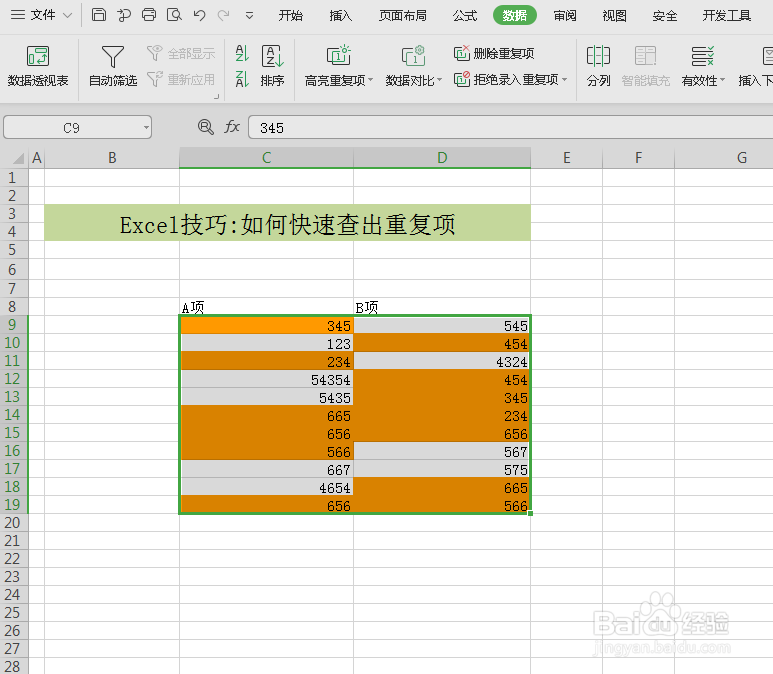773x674 pixels.
Task: Select cell containing 4654
Action: pyautogui.click(x=266, y=488)
